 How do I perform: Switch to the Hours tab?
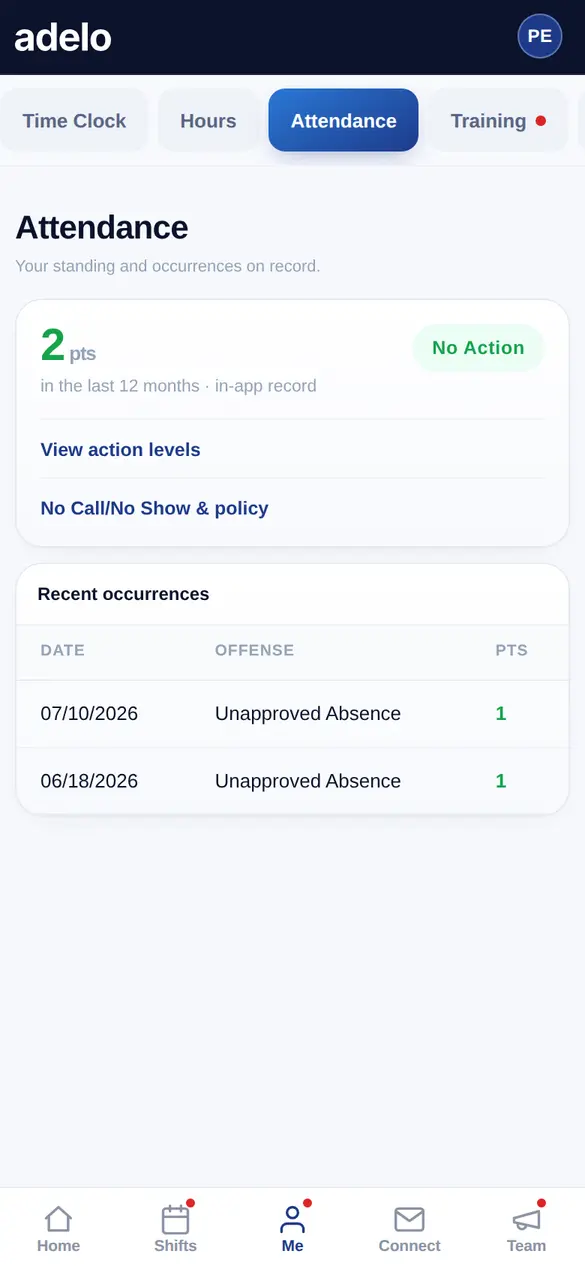coord(208,121)
